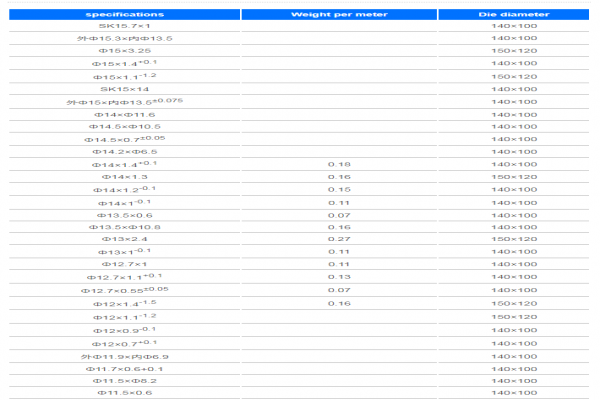Screen dimensions: 600x400
Task: Click the 'specifications' column header
Action: click(125, 15)
